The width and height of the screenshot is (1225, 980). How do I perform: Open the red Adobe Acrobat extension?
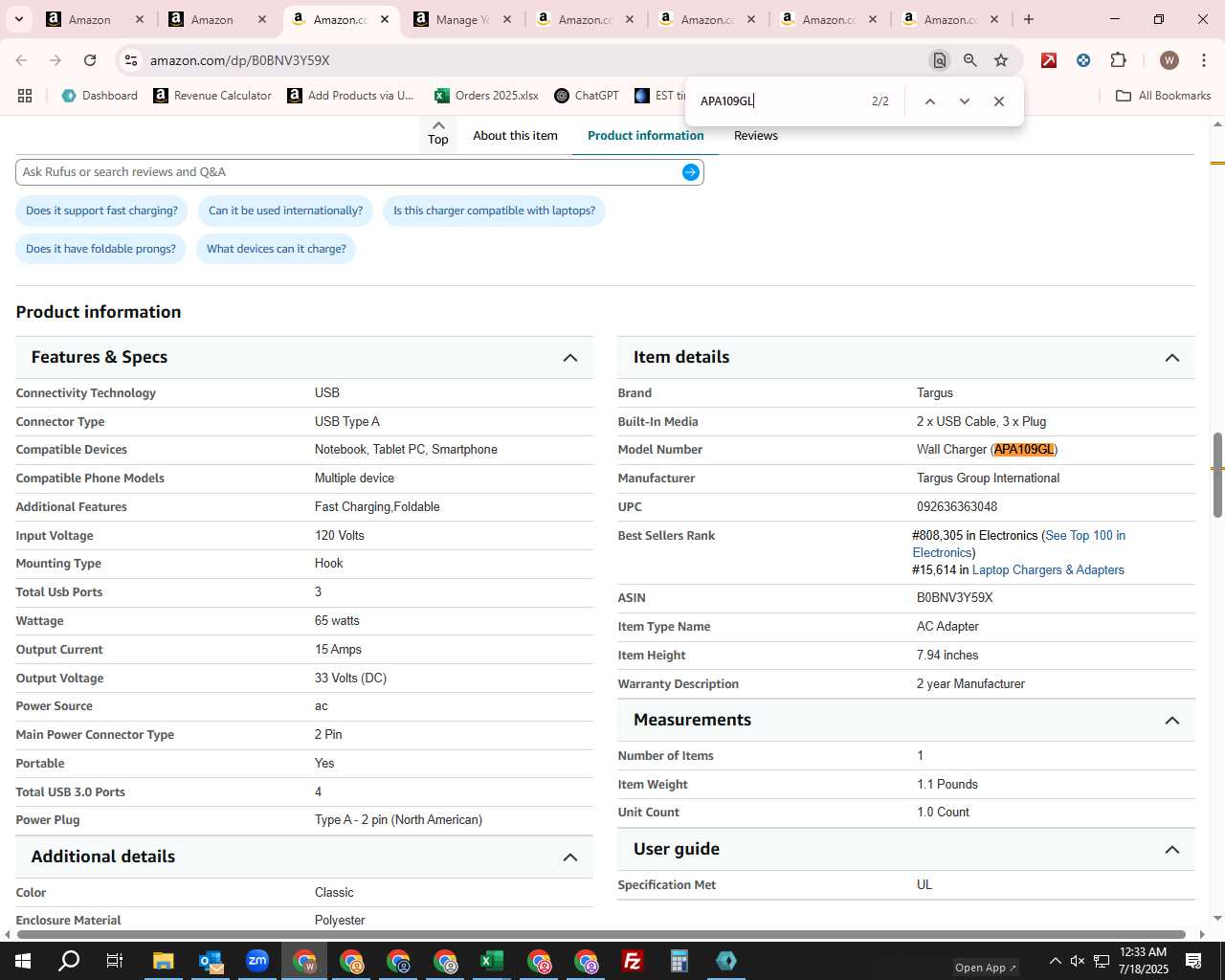pos(1049,60)
